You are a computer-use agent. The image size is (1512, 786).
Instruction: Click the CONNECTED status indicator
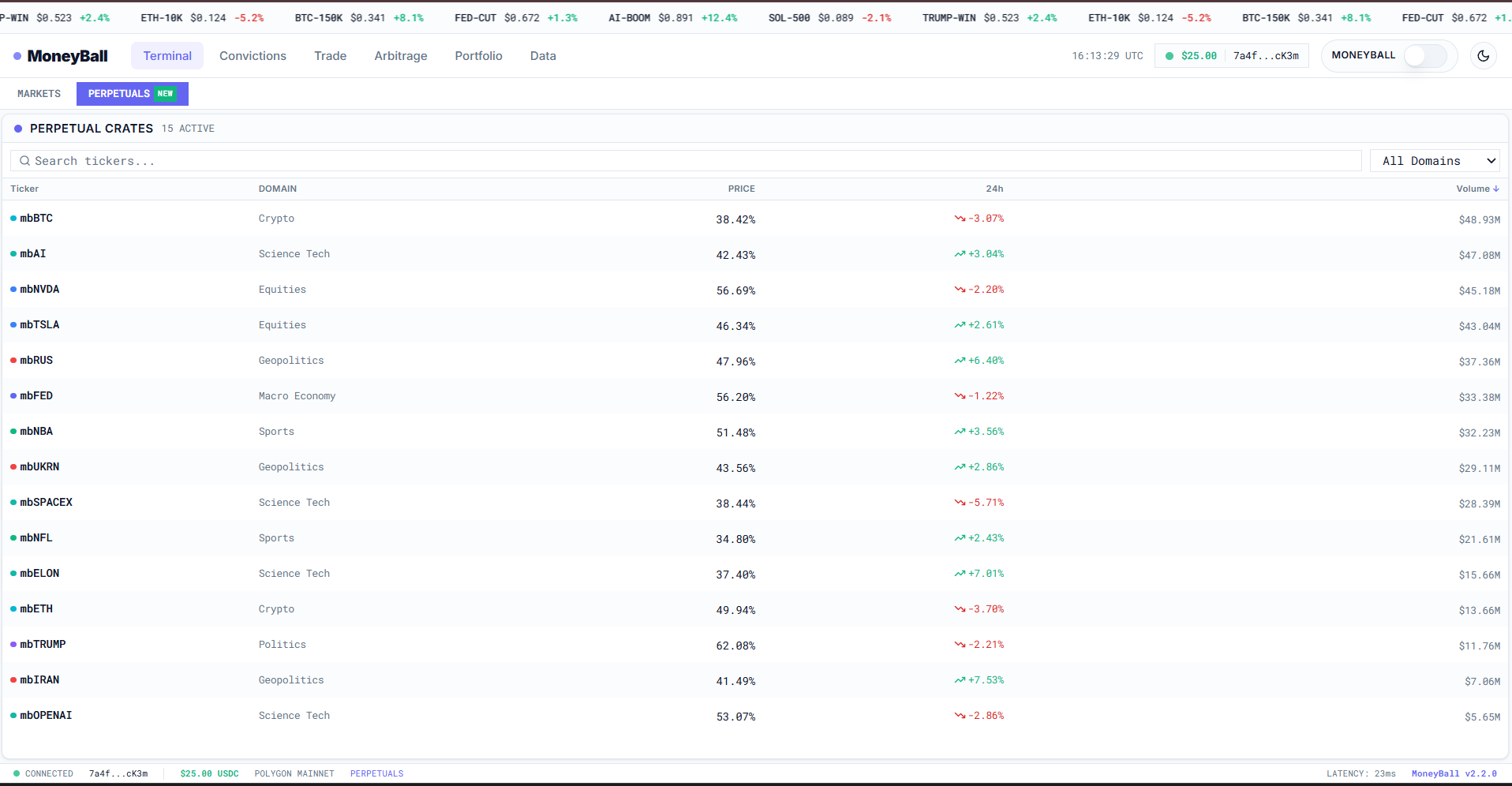tap(43, 773)
